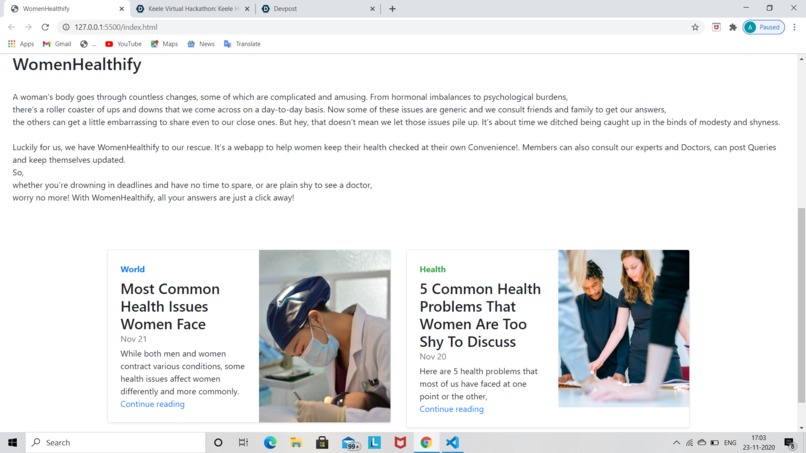
Task: Open the notification center icon
Action: pos(790,443)
